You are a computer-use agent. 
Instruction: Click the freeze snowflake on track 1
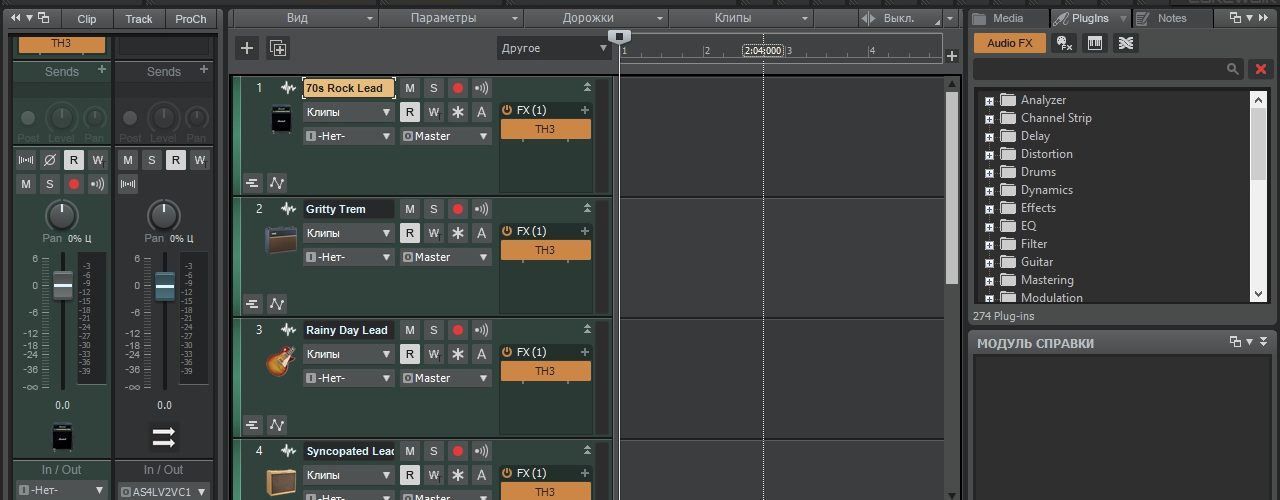click(x=458, y=112)
